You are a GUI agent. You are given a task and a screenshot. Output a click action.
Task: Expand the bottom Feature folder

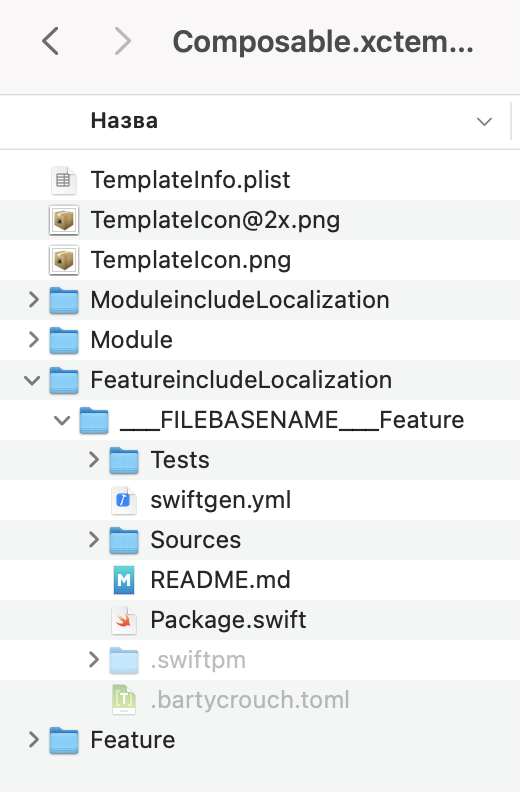[34, 739]
